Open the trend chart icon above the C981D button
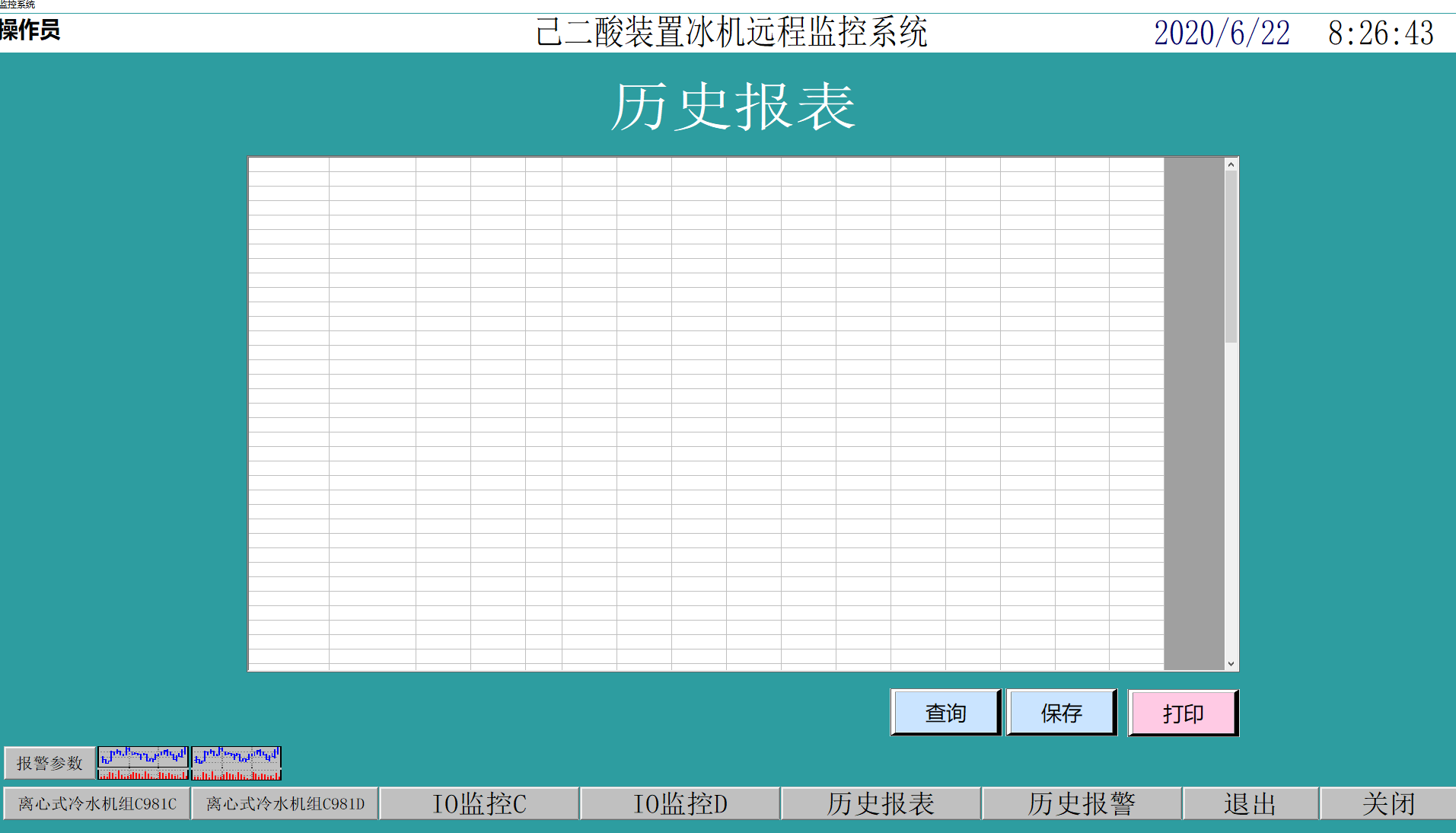 pos(236,763)
